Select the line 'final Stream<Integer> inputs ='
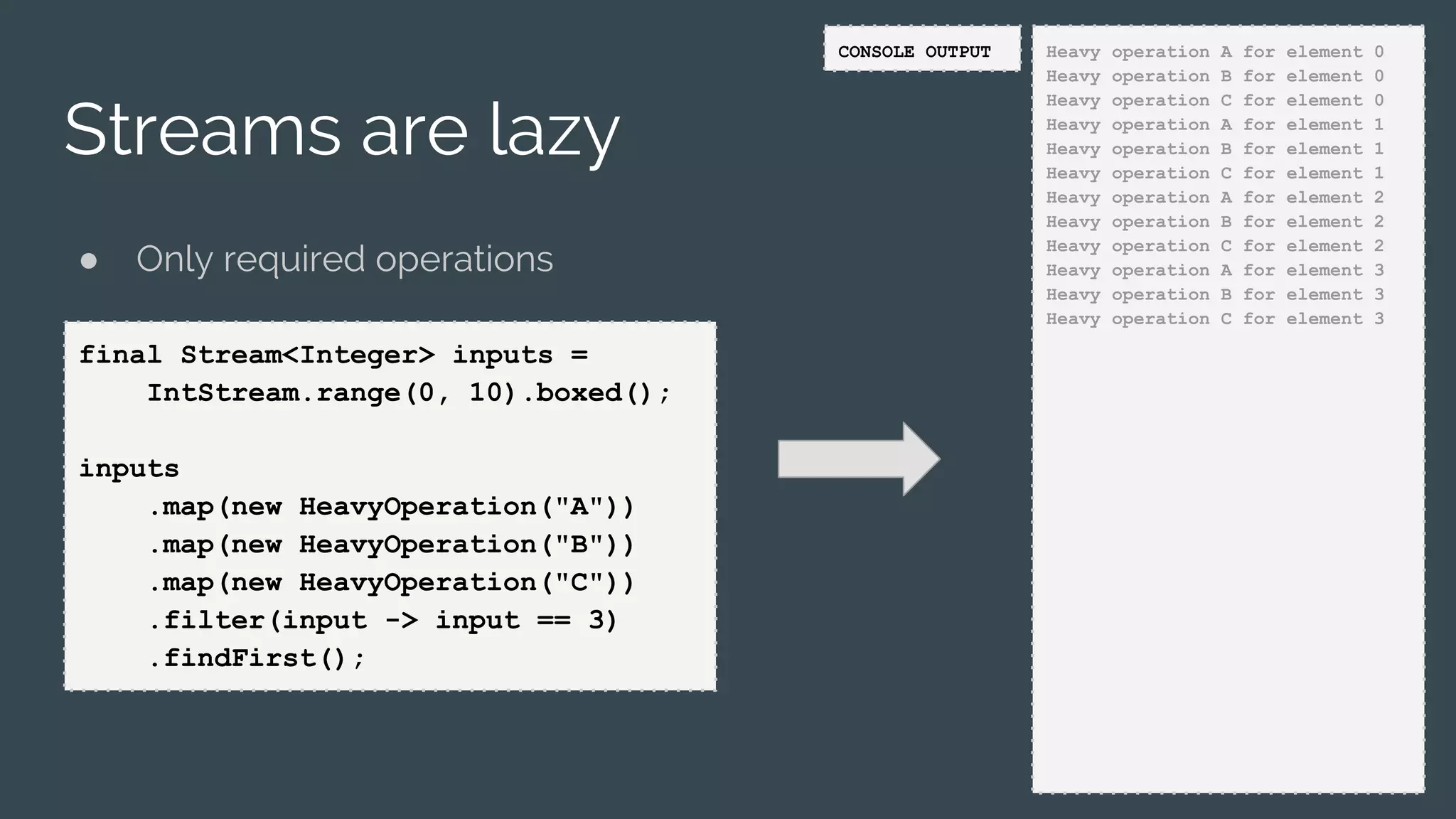This screenshot has width=1456, height=819. [333, 355]
